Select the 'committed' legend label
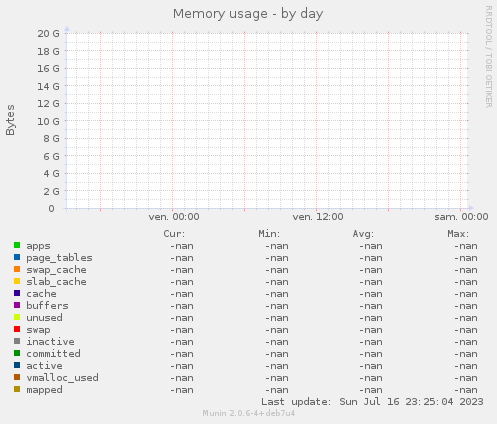497x424 pixels. click(53, 354)
